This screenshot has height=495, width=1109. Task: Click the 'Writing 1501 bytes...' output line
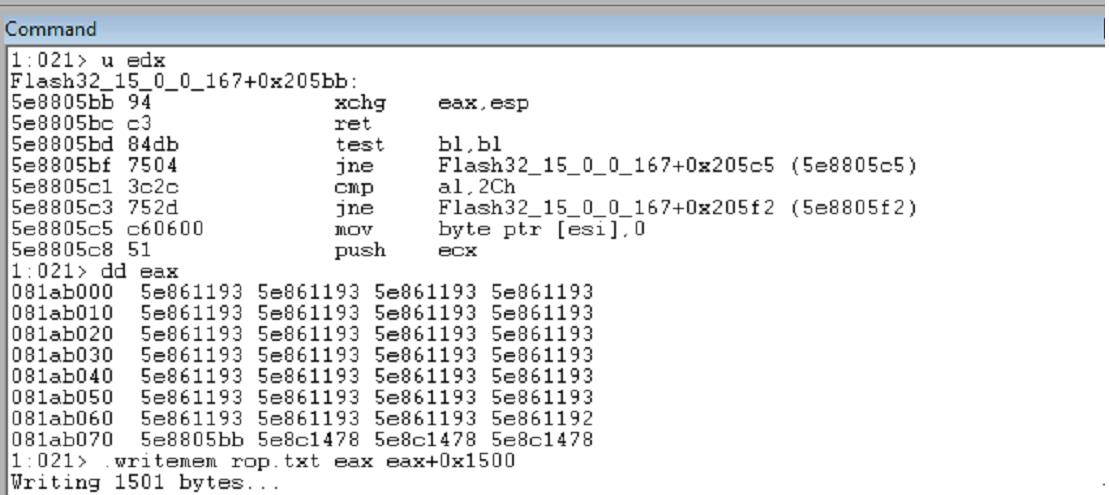click(x=146, y=483)
